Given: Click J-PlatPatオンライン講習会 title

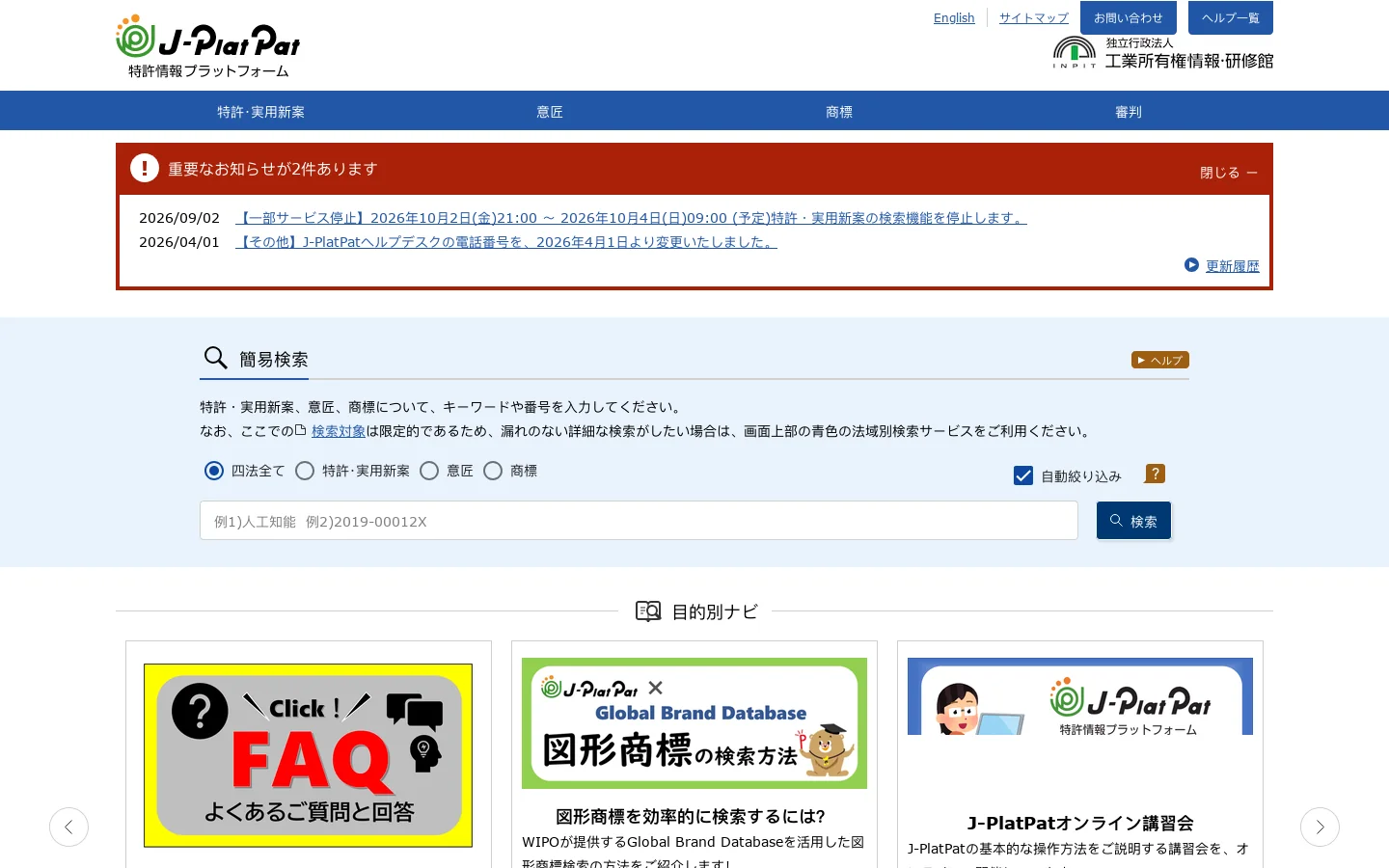Looking at the screenshot, I should coord(1080,824).
